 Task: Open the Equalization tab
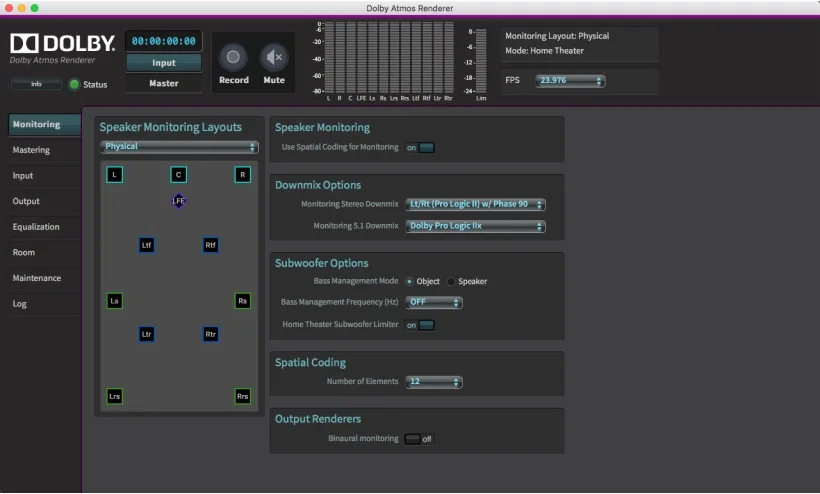(44, 227)
